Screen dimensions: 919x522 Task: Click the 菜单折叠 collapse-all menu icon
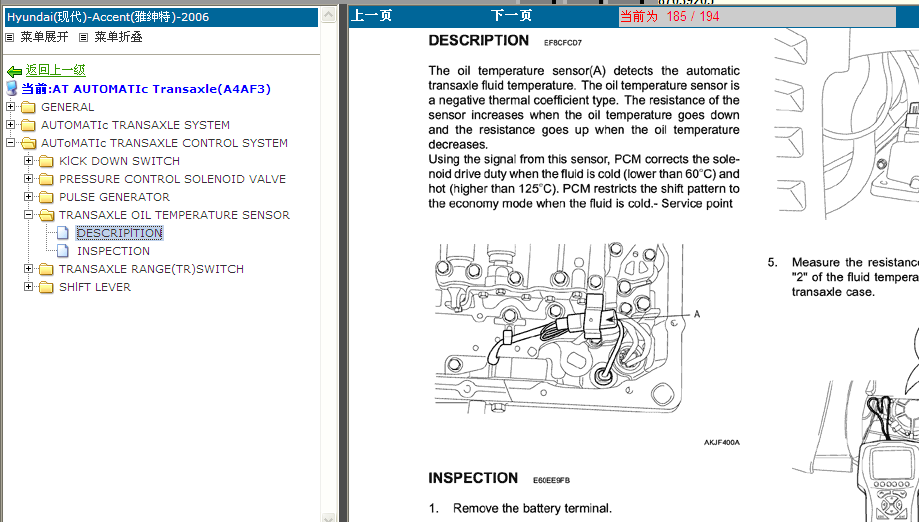pos(85,37)
